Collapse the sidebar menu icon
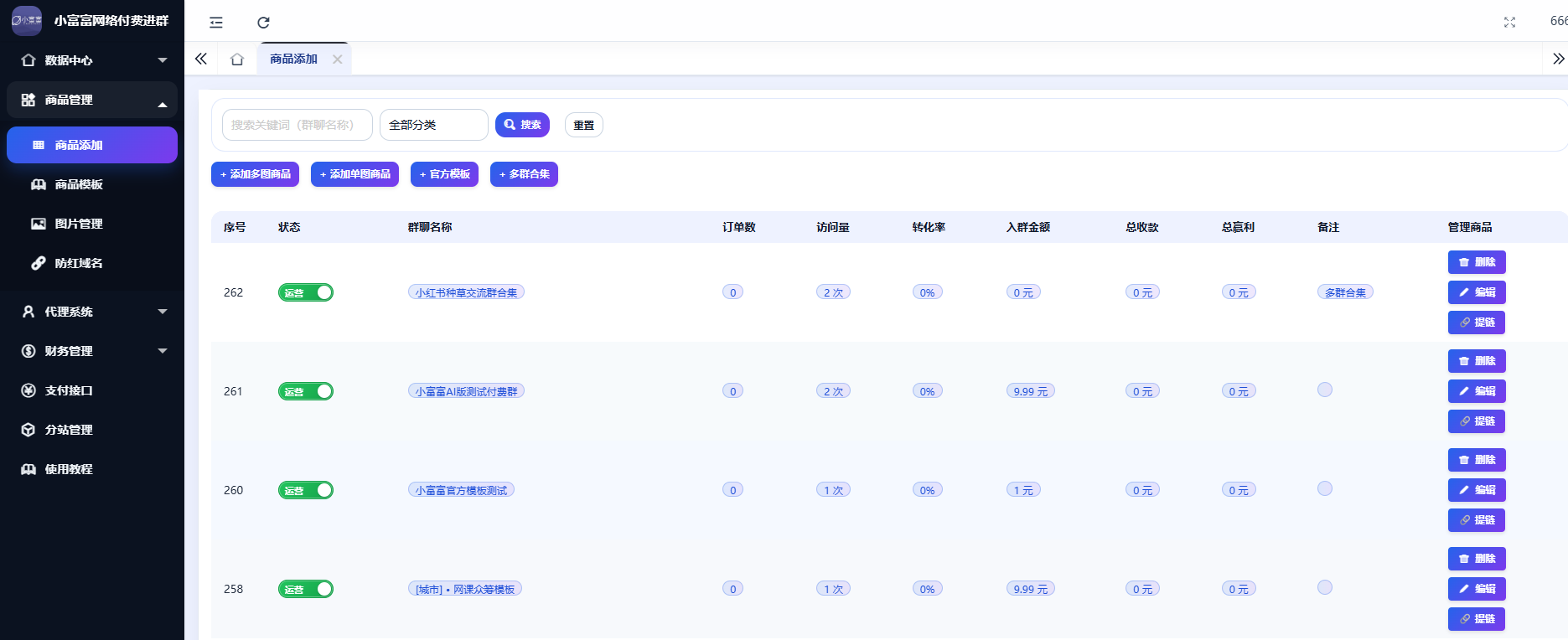This screenshot has height=640, width=1568. click(x=216, y=23)
